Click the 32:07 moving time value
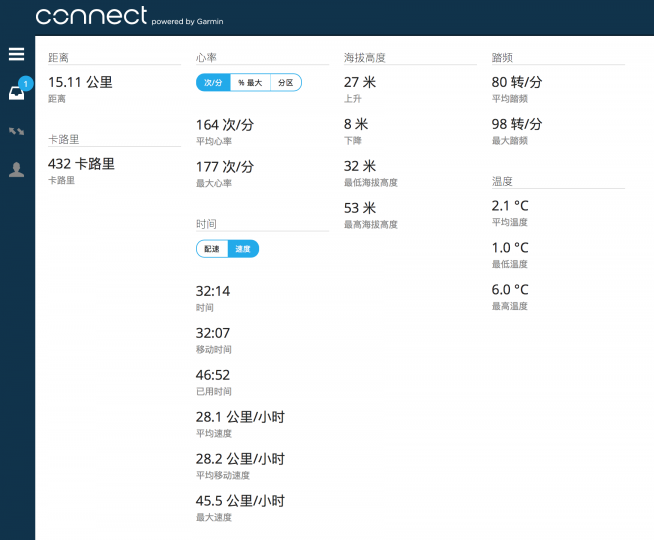The image size is (654, 540). coord(213,333)
